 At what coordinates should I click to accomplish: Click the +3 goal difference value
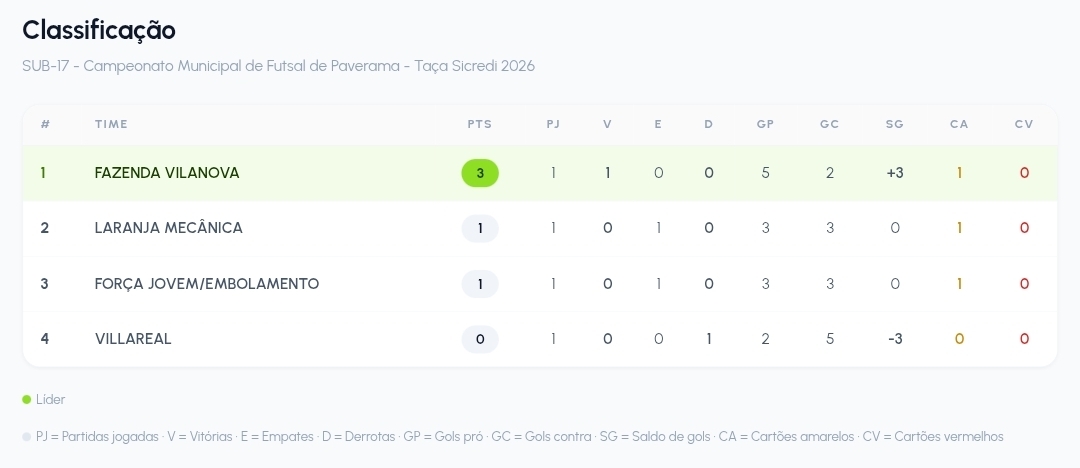coord(895,173)
